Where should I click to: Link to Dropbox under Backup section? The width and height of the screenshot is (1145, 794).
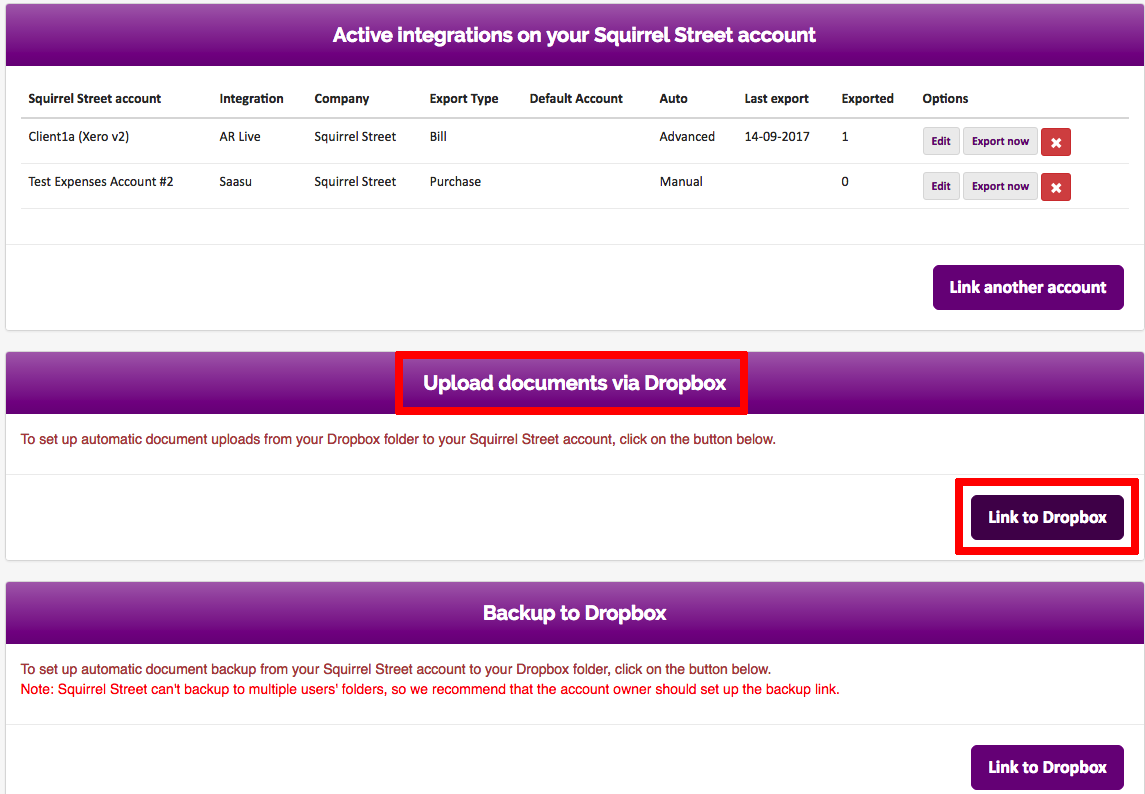(1046, 767)
